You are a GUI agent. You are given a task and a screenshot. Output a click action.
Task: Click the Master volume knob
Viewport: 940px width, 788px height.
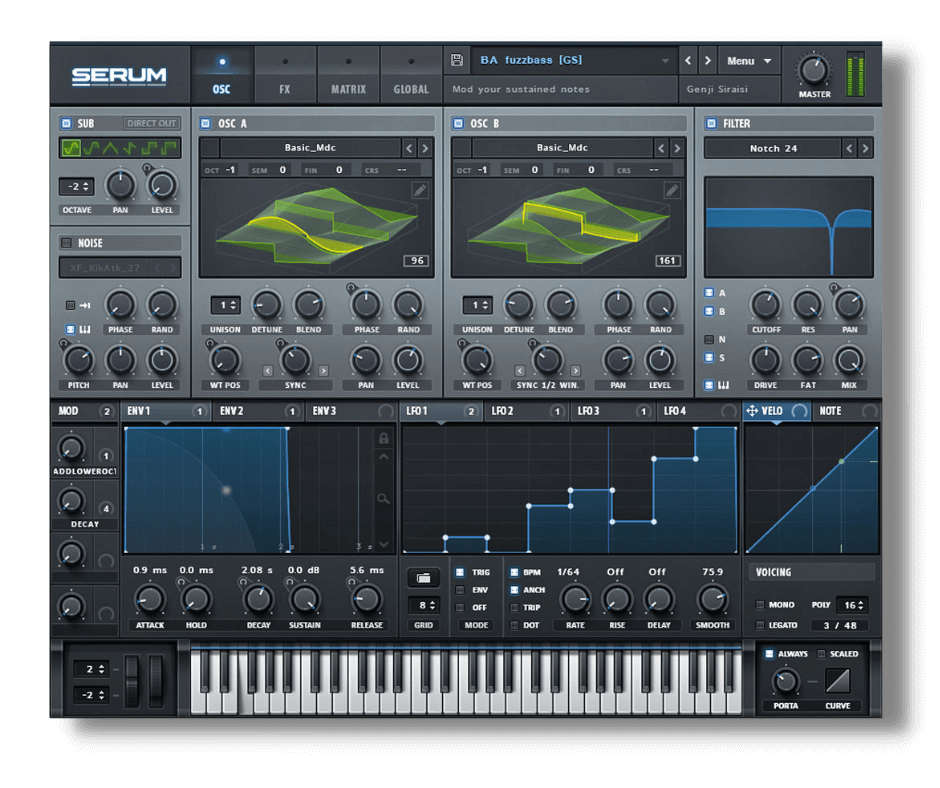[813, 70]
